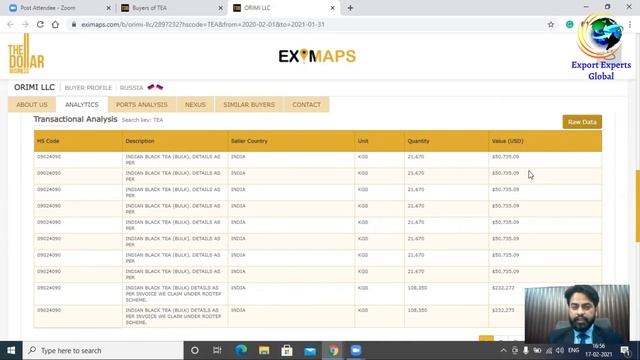This screenshot has height=360, width=640.
Task: Select the ORIMI LLC browser tab
Action: [x=283, y=8]
